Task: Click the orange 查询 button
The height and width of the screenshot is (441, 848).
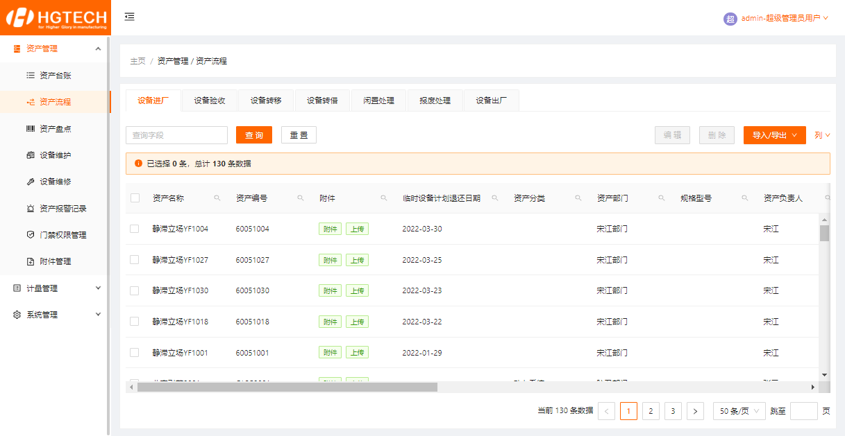Action: coord(254,135)
